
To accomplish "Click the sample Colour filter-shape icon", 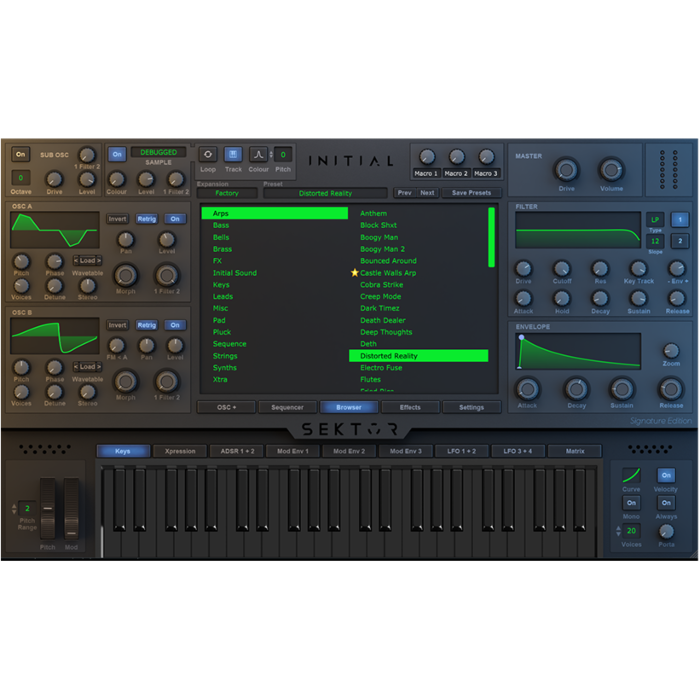I will pos(258,154).
